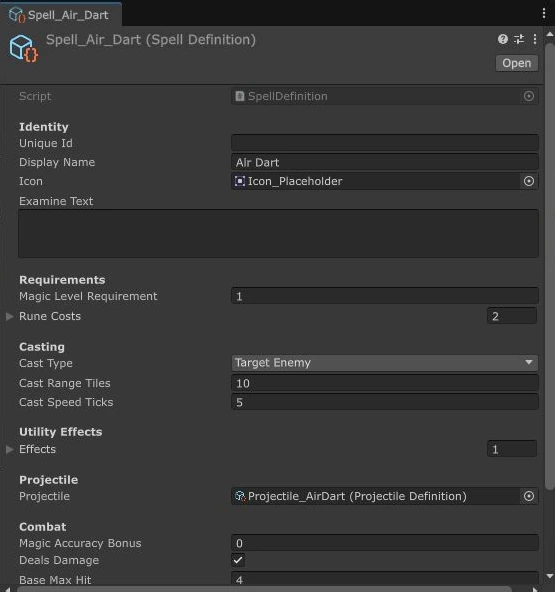
Task: Click the Base Max Hit field
Action: coord(384,579)
